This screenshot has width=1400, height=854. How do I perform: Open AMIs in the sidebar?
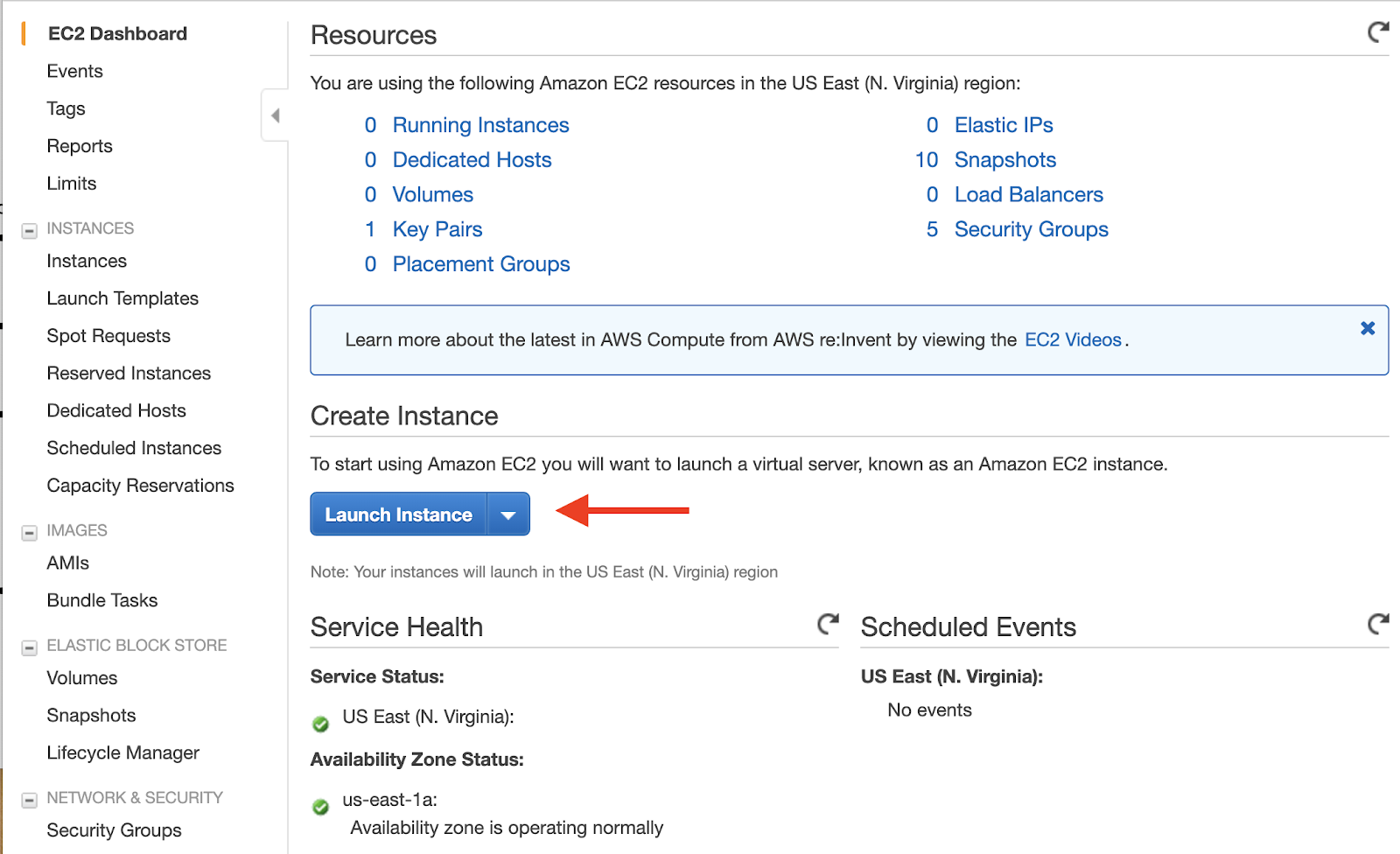tap(68, 563)
